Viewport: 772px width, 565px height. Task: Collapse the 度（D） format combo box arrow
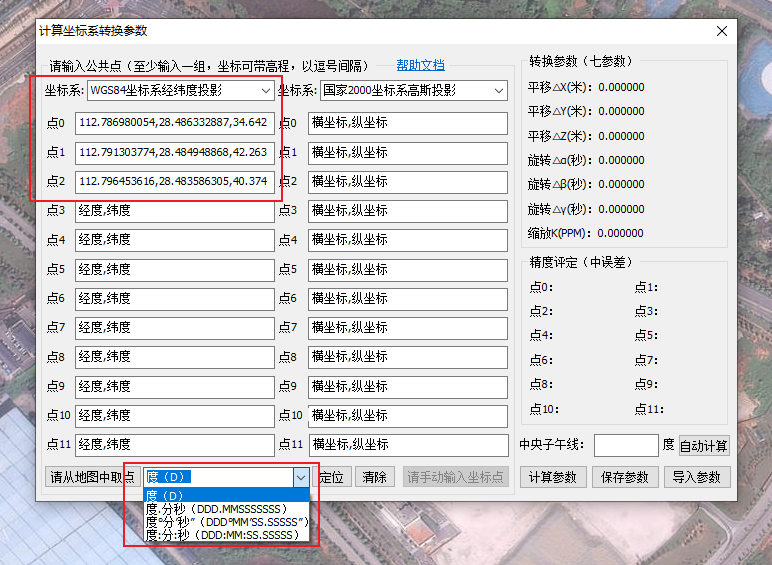tap(301, 477)
